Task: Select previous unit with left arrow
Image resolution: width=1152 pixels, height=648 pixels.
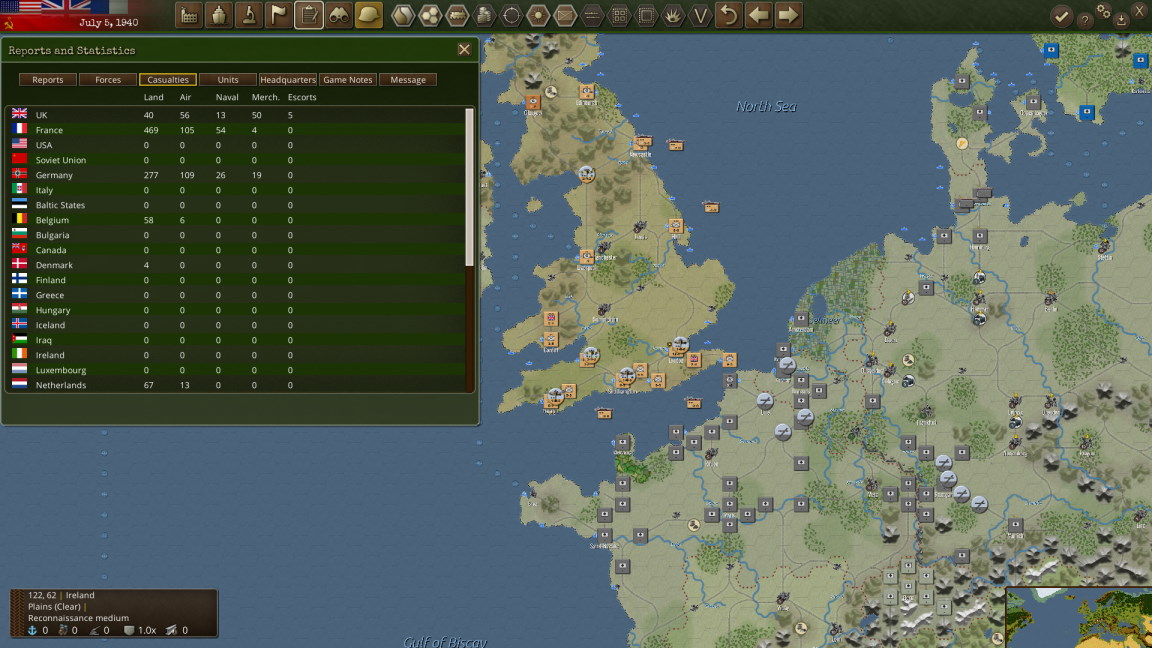Action: point(759,15)
